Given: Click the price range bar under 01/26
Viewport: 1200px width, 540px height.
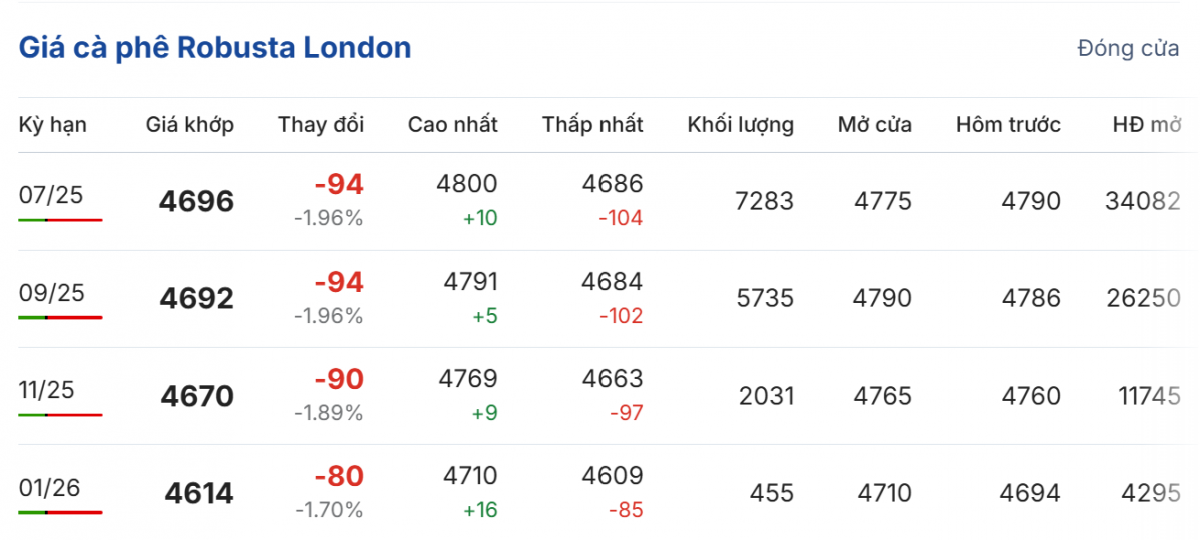Looking at the screenshot, I should (x=60, y=512).
